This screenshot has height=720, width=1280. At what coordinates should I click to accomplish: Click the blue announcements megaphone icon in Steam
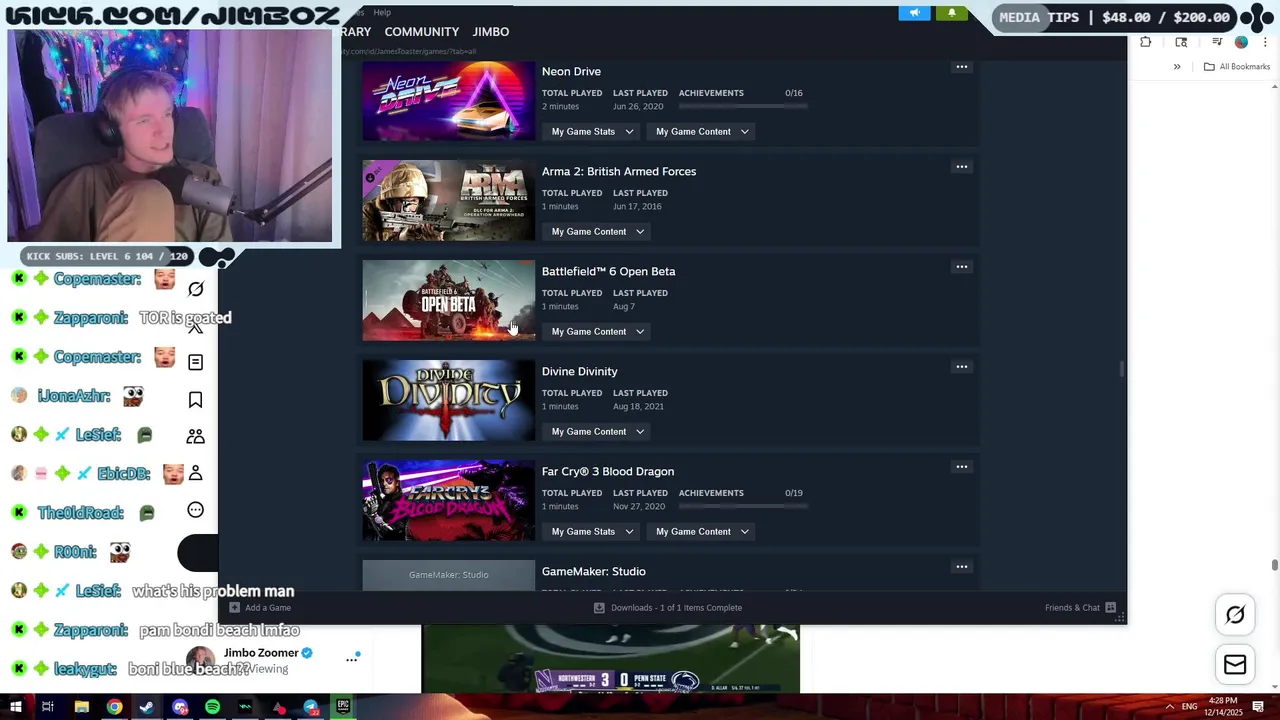(x=914, y=13)
